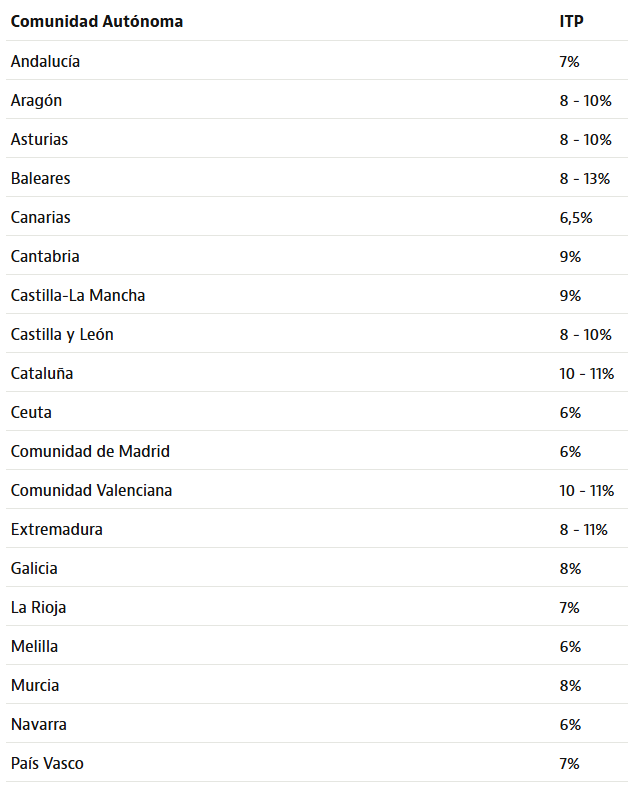This screenshot has height=786, width=628.
Task: Select the Andalucía row name
Action: pyautogui.click(x=45, y=61)
